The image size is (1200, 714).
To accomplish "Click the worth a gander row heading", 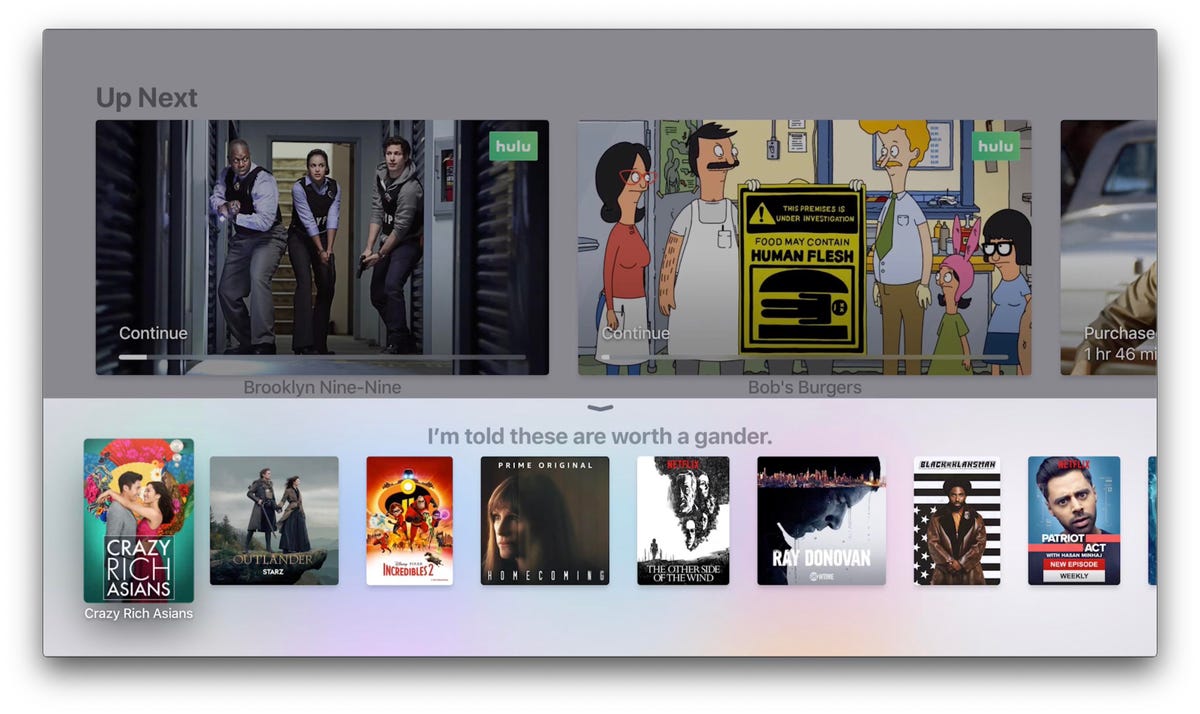I will coord(598,436).
